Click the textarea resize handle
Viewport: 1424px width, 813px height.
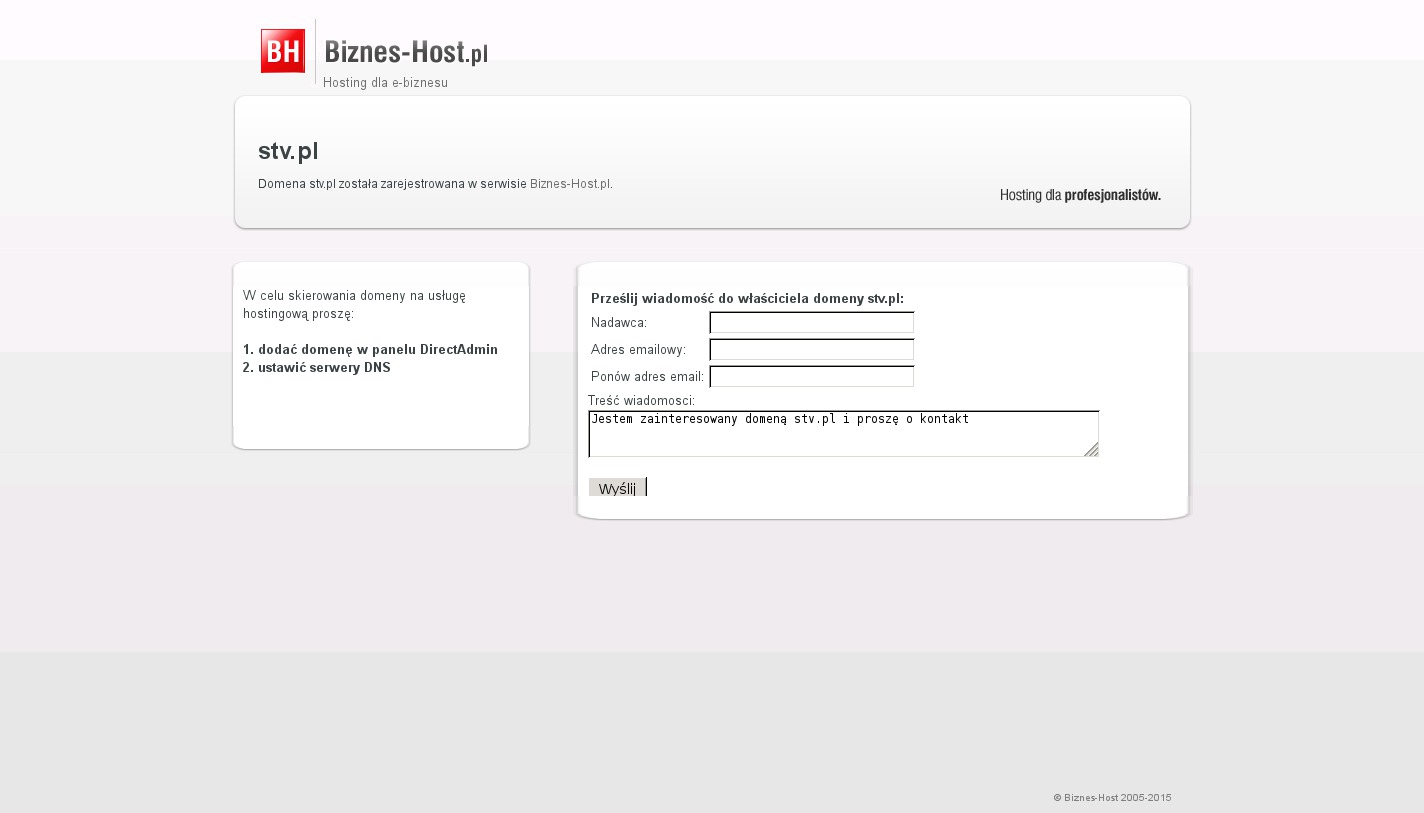(x=1092, y=450)
